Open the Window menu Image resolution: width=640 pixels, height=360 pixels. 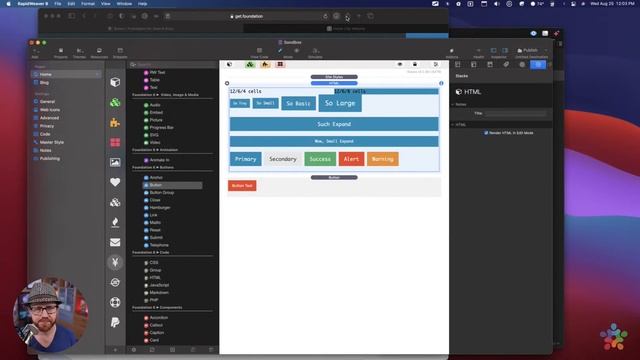tap(124, 4)
